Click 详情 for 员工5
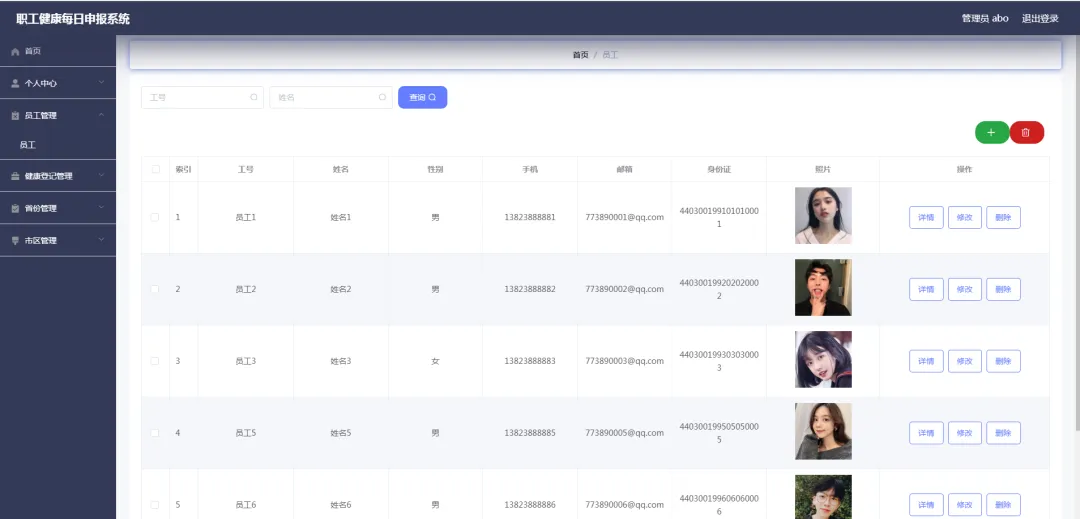 tap(926, 433)
